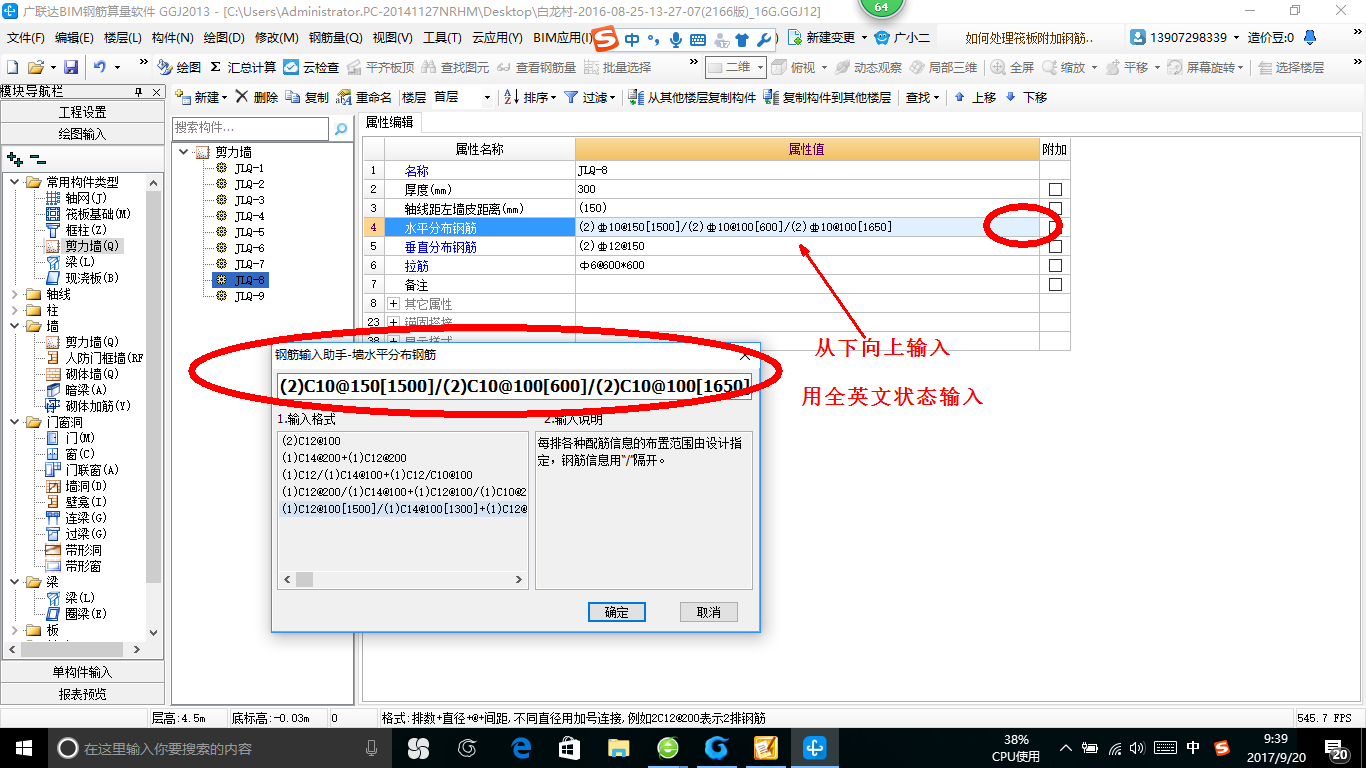Image resolution: width=1366 pixels, height=768 pixels.
Task: Open 文件(F) menu
Action: [26, 37]
